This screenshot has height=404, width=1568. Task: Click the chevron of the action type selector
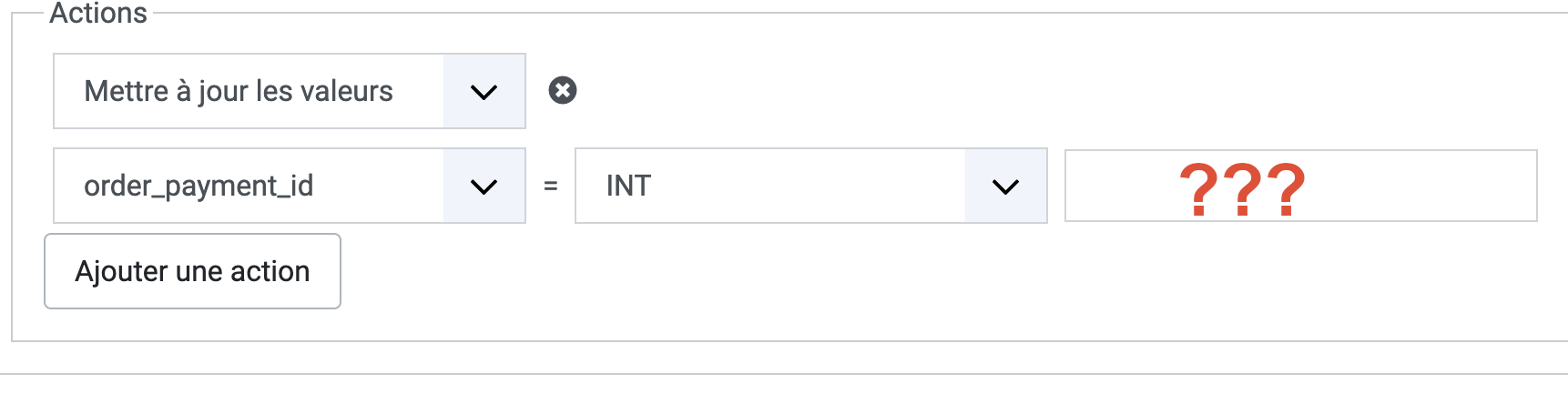tap(484, 91)
